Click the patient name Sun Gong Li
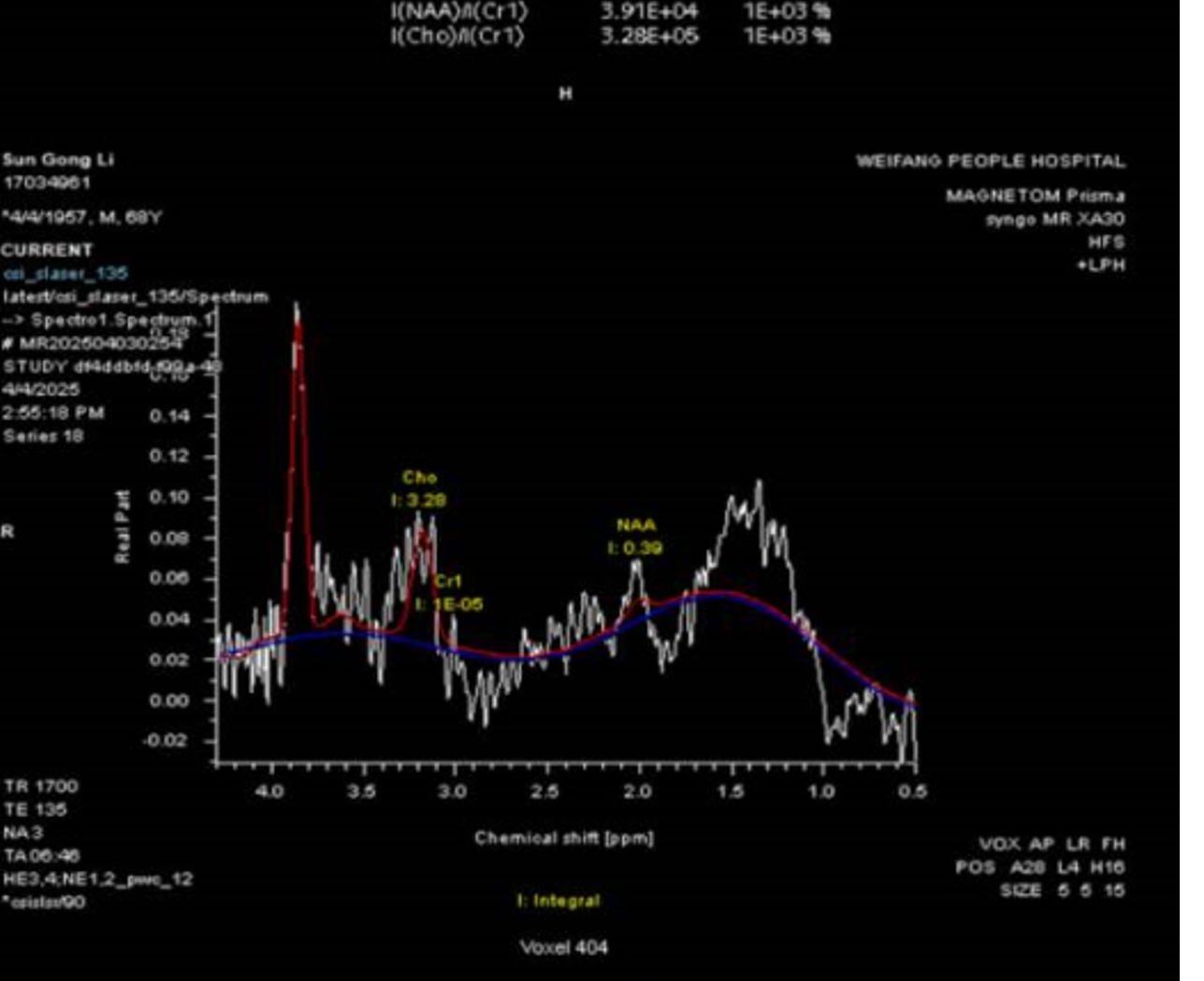Screen dimensions: 1204x981 [57, 160]
